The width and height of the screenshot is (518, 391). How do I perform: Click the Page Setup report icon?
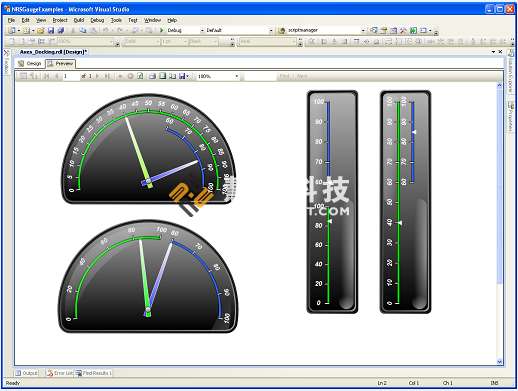click(x=172, y=76)
